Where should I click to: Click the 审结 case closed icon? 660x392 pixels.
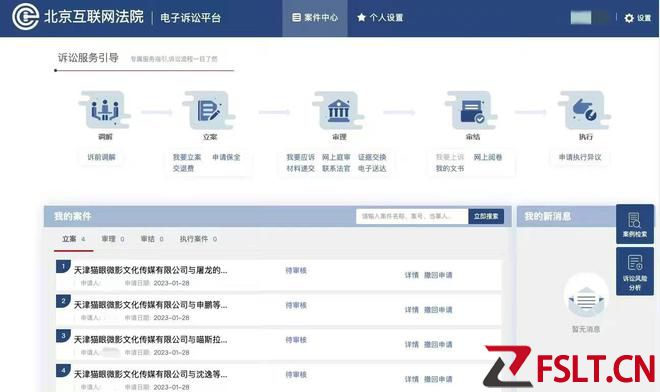coord(472,110)
